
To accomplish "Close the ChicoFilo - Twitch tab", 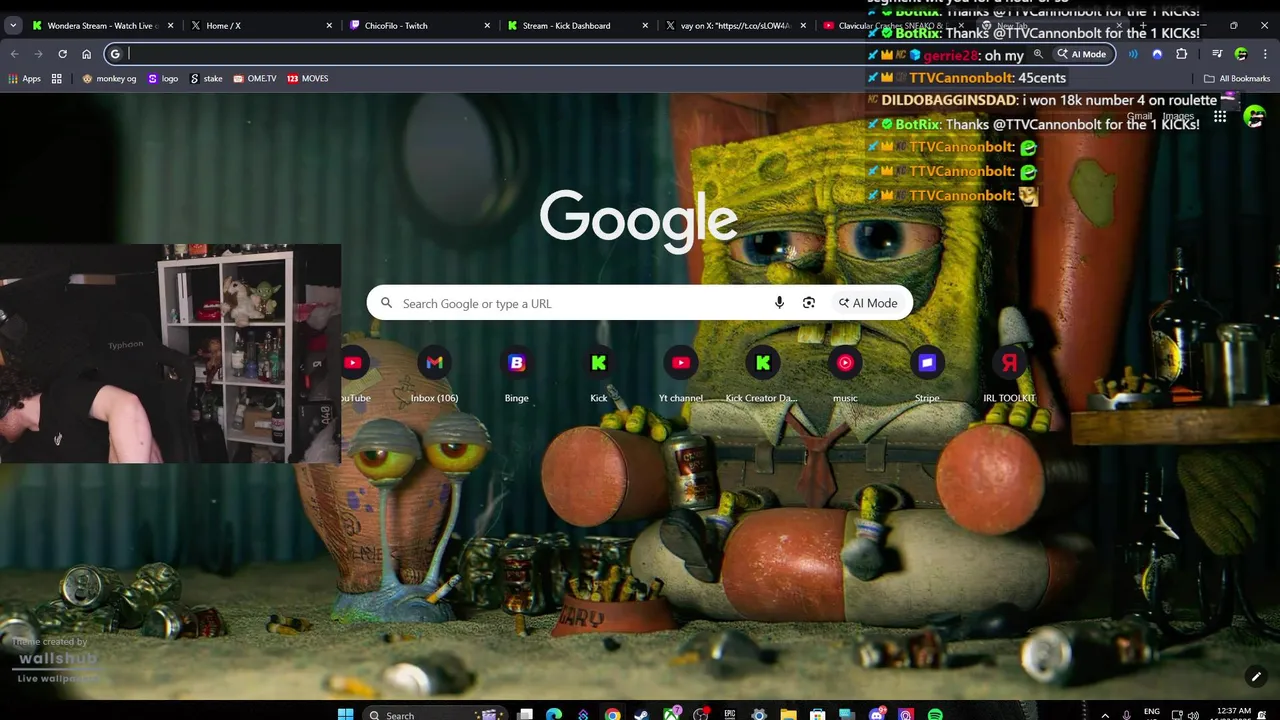I will (x=488, y=26).
